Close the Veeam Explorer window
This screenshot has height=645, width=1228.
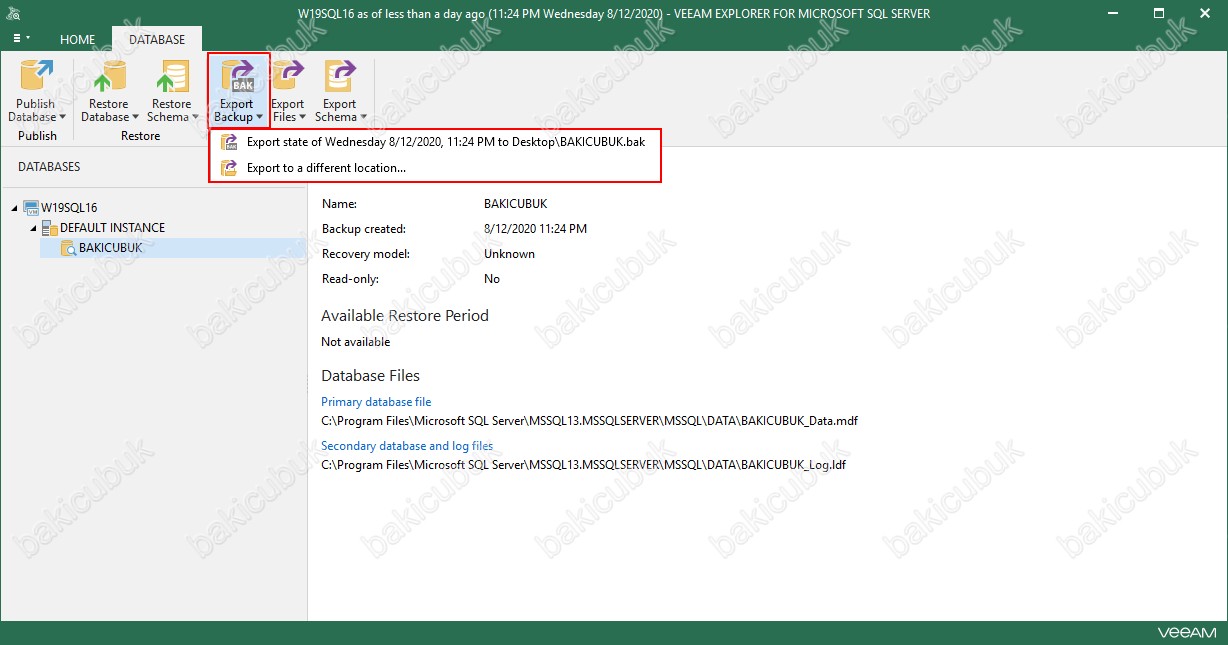(1205, 14)
